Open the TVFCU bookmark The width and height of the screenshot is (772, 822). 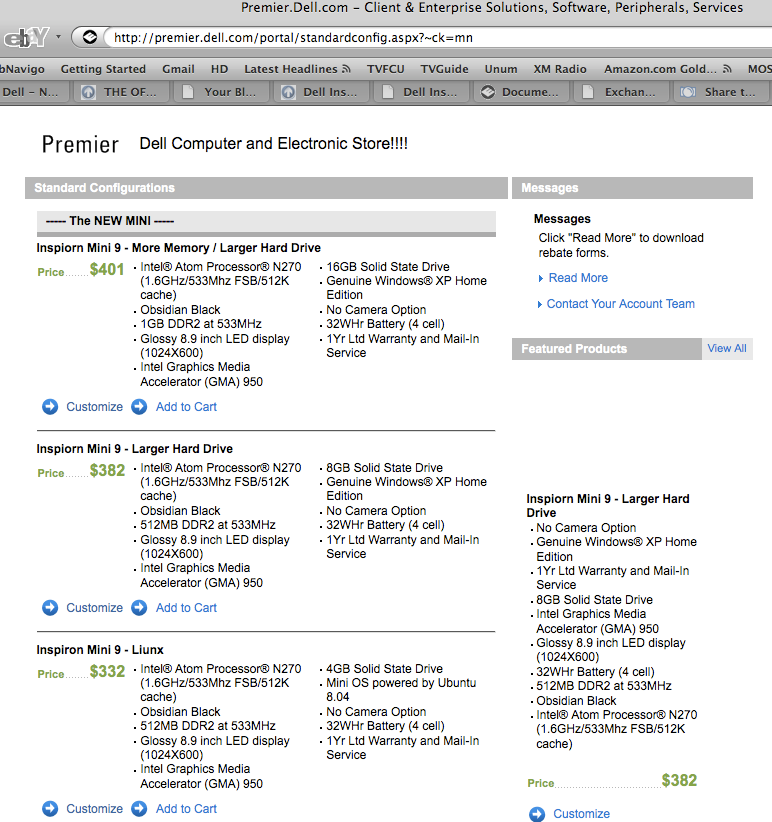click(386, 69)
